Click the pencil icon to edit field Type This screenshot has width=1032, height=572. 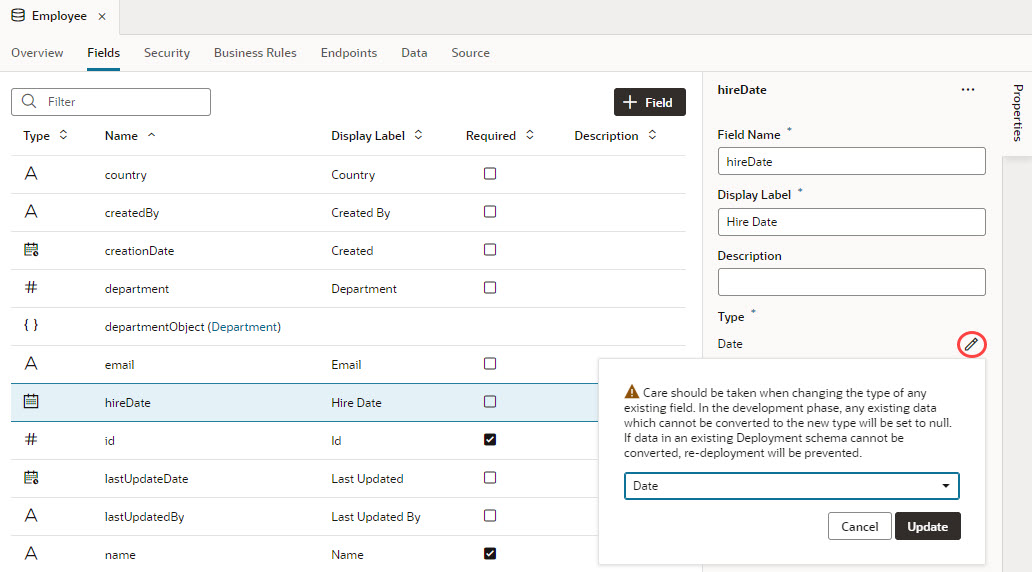(971, 344)
